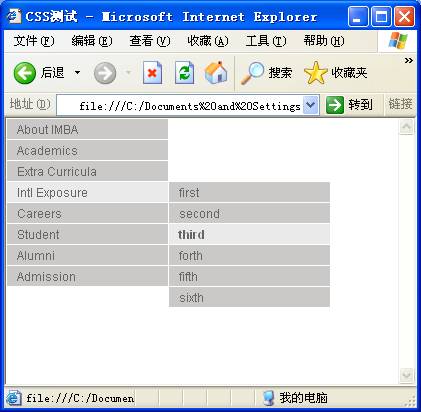Select the 'forth' submenu item
Screen dimensions: 421x412
coord(249,255)
